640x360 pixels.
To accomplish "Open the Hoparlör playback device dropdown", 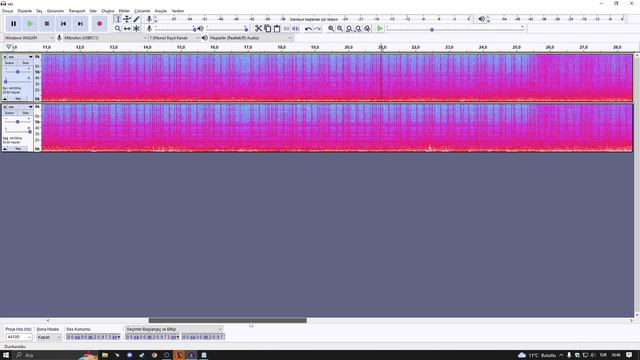I will 251,38.
